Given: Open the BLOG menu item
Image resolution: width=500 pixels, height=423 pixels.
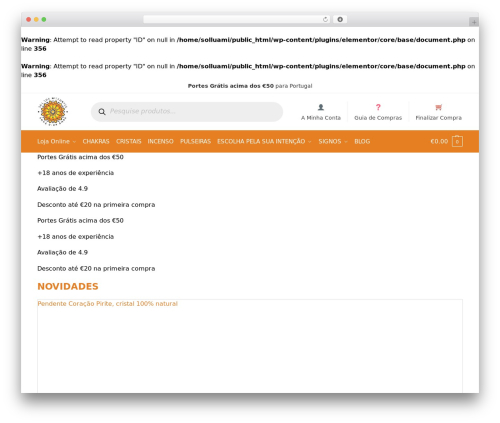Looking at the screenshot, I should [362, 141].
